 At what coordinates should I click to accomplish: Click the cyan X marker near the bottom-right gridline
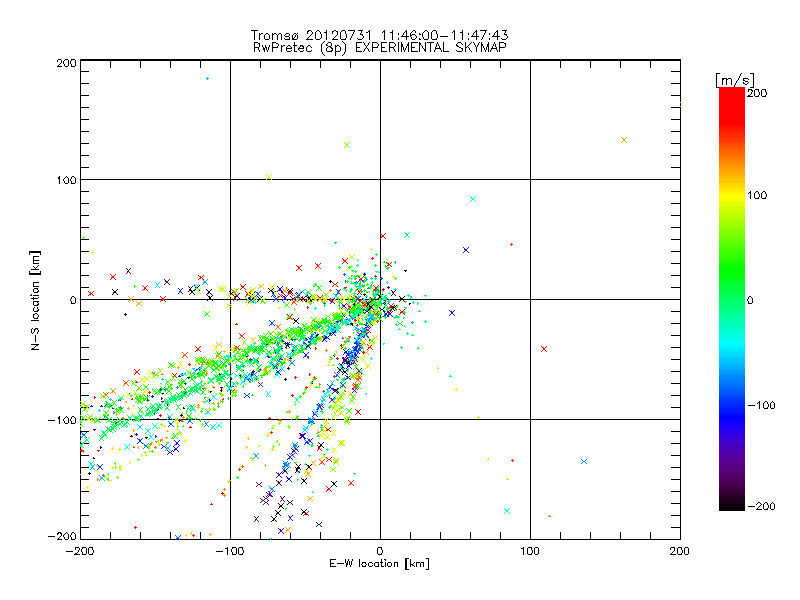click(507, 511)
